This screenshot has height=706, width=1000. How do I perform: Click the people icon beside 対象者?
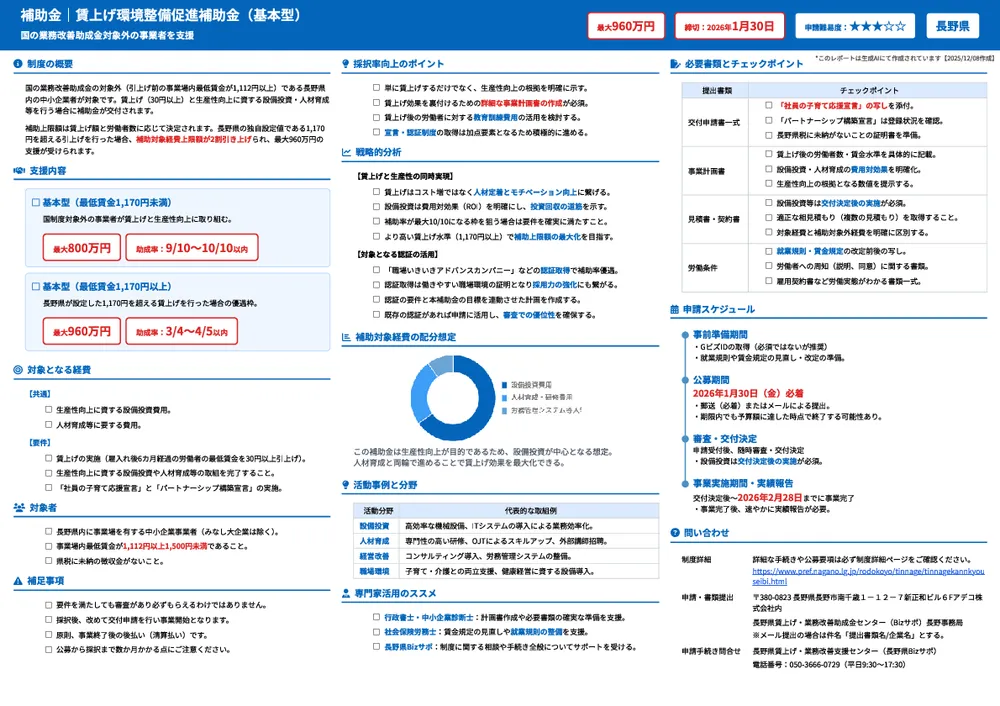18,507
